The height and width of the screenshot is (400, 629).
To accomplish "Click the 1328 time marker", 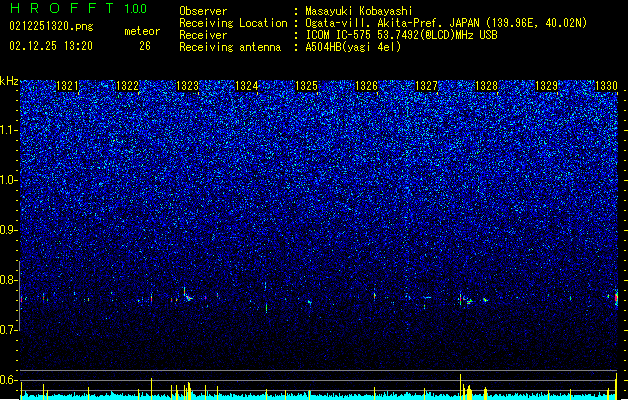I will 486,86.
